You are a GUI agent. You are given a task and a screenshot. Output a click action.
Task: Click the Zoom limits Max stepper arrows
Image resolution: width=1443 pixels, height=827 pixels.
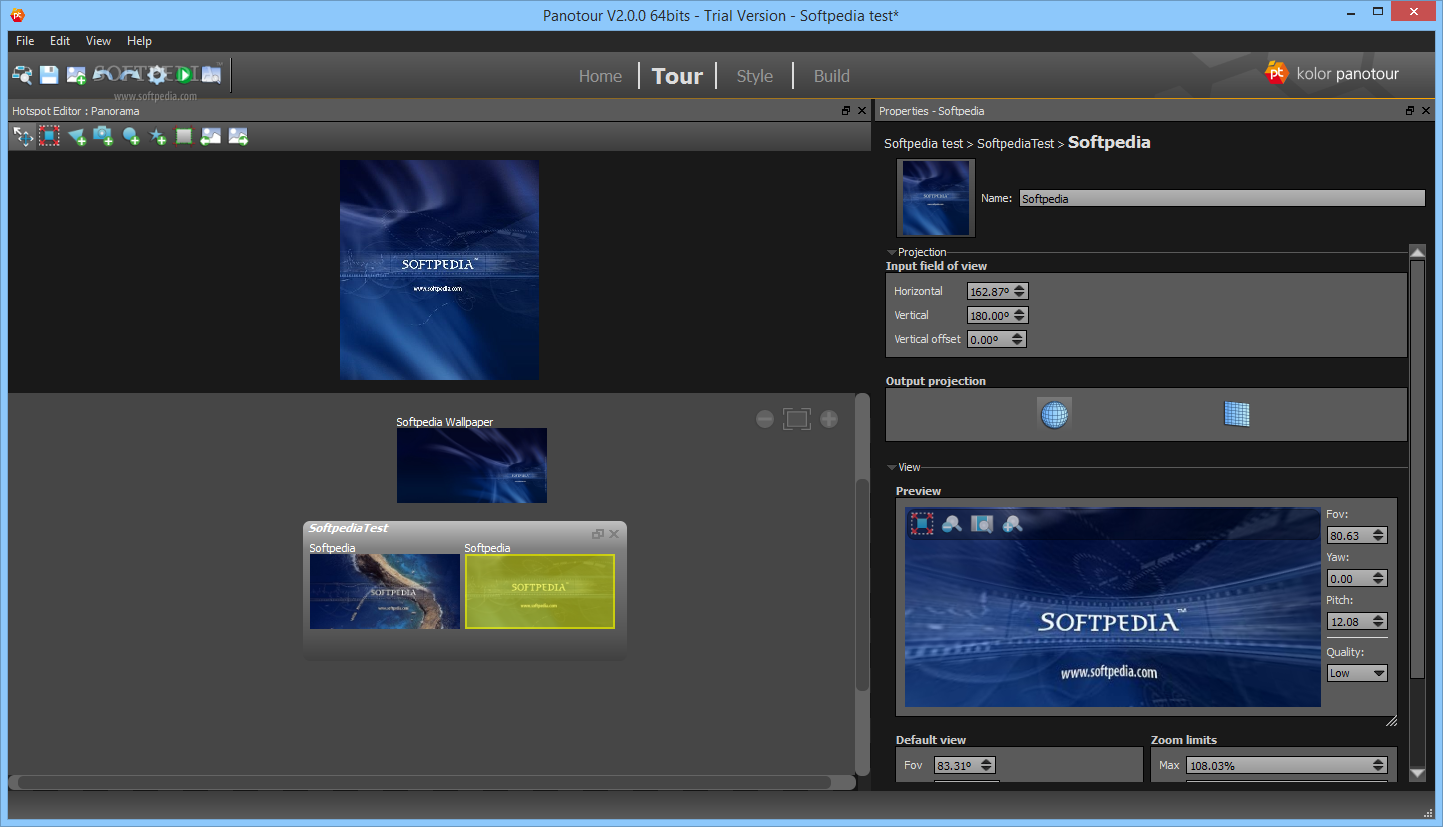[1379, 765]
